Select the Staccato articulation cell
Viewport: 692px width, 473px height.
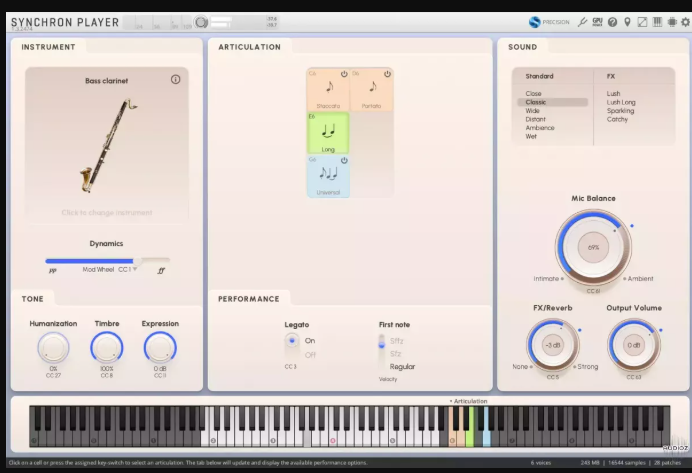(x=328, y=90)
